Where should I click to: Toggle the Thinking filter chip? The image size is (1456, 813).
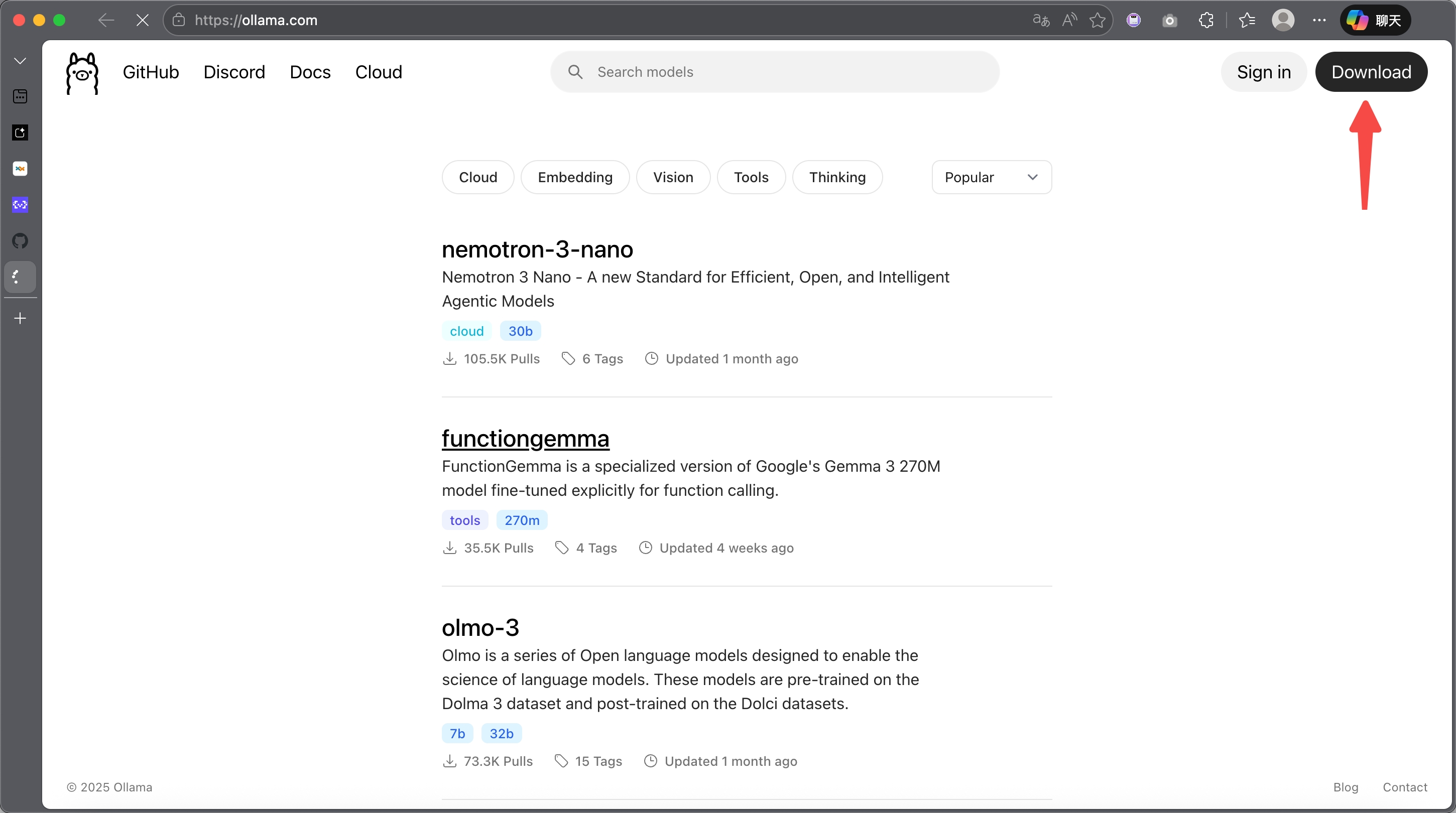click(x=837, y=177)
